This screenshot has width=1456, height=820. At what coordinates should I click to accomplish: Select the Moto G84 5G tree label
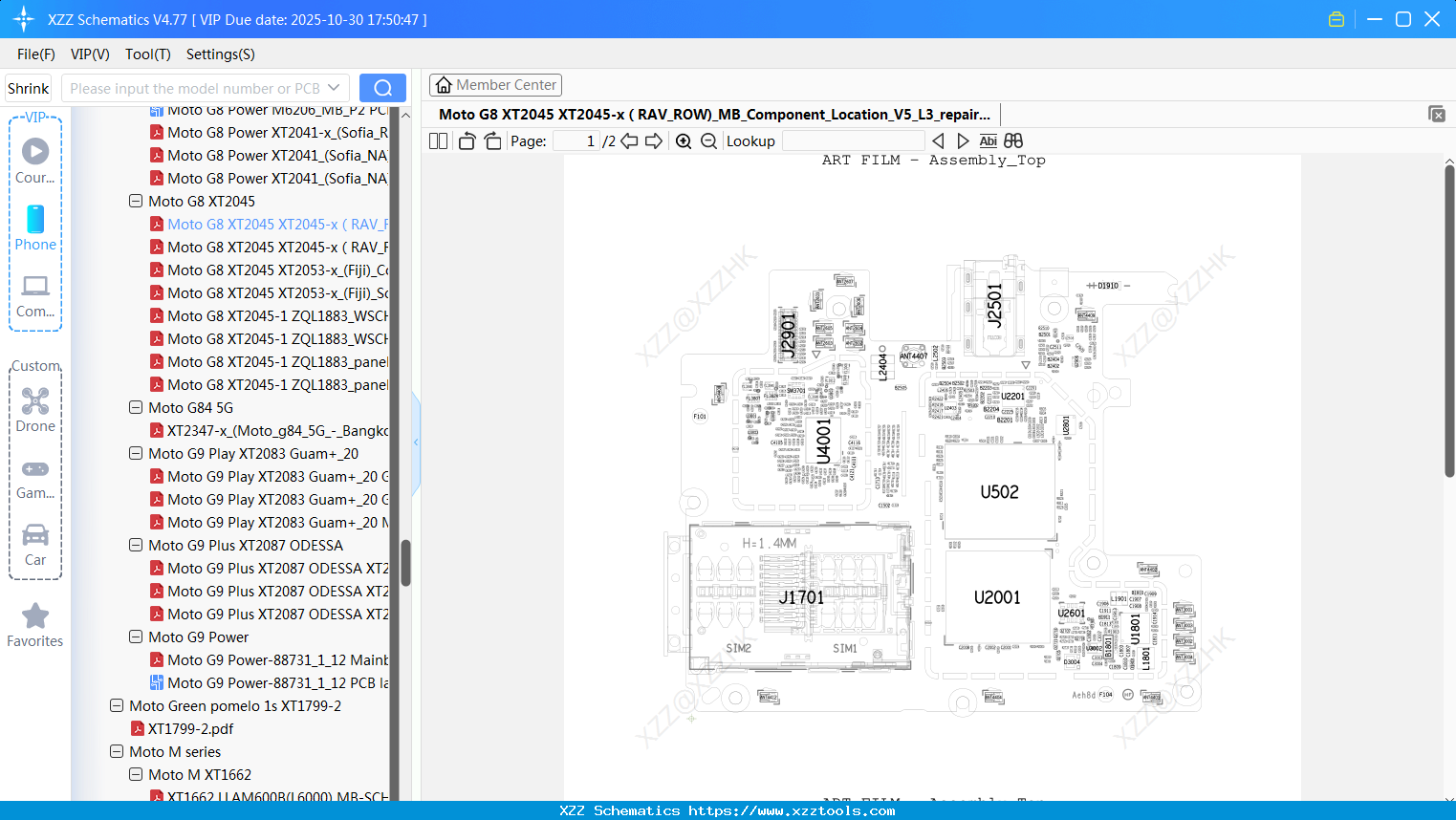pos(190,407)
